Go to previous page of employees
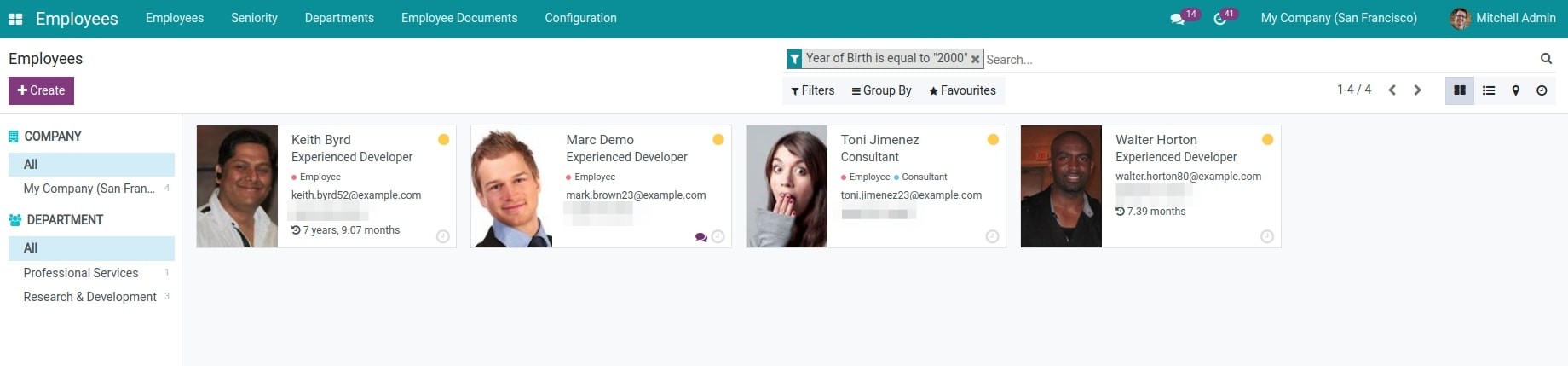 1392,90
